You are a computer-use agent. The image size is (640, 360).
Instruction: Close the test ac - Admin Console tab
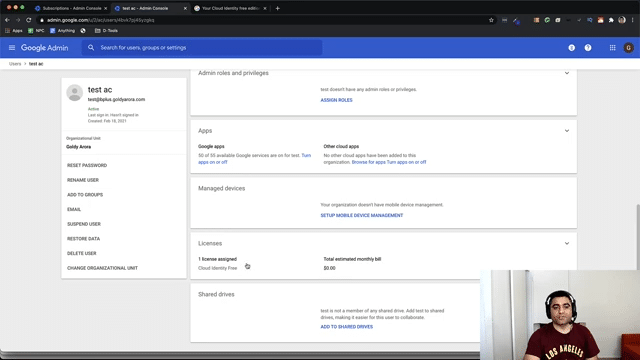(x=185, y=8)
